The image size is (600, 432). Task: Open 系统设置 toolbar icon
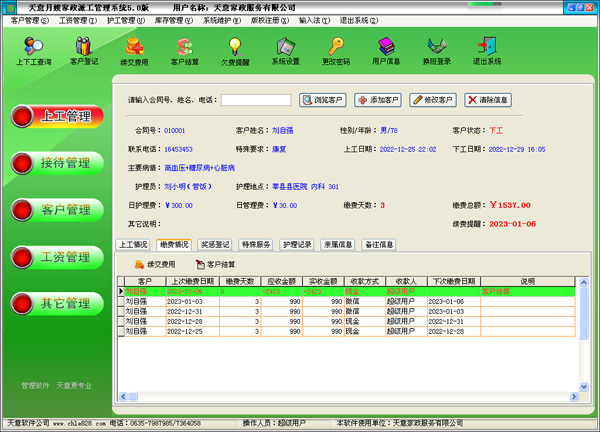point(285,50)
